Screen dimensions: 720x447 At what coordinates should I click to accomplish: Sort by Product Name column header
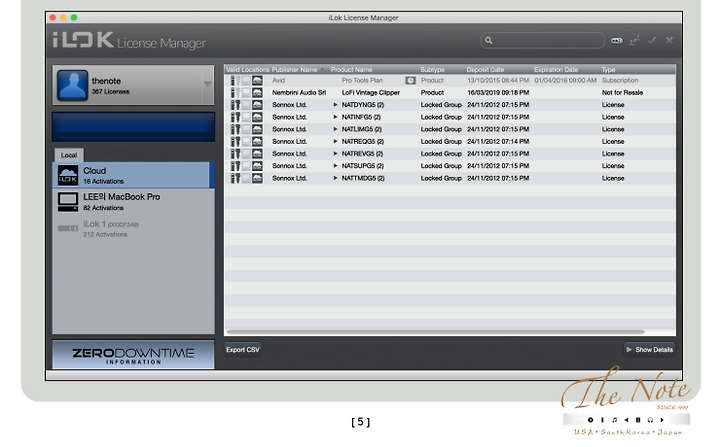(352, 70)
